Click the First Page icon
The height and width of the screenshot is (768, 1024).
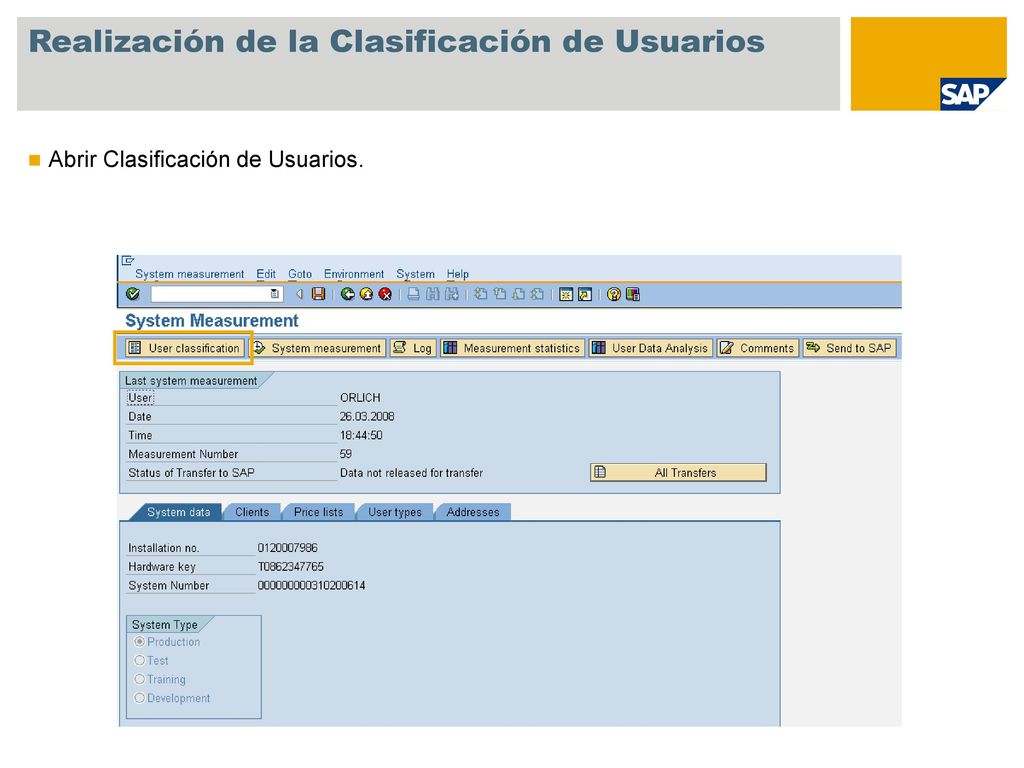coord(481,294)
